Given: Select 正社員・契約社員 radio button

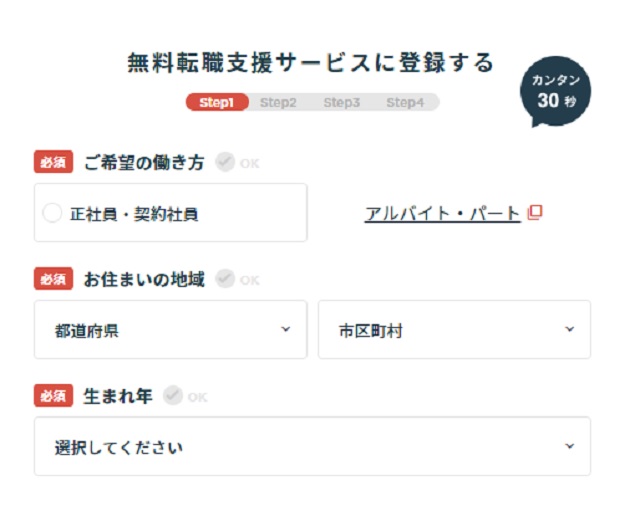Looking at the screenshot, I should 52,213.
